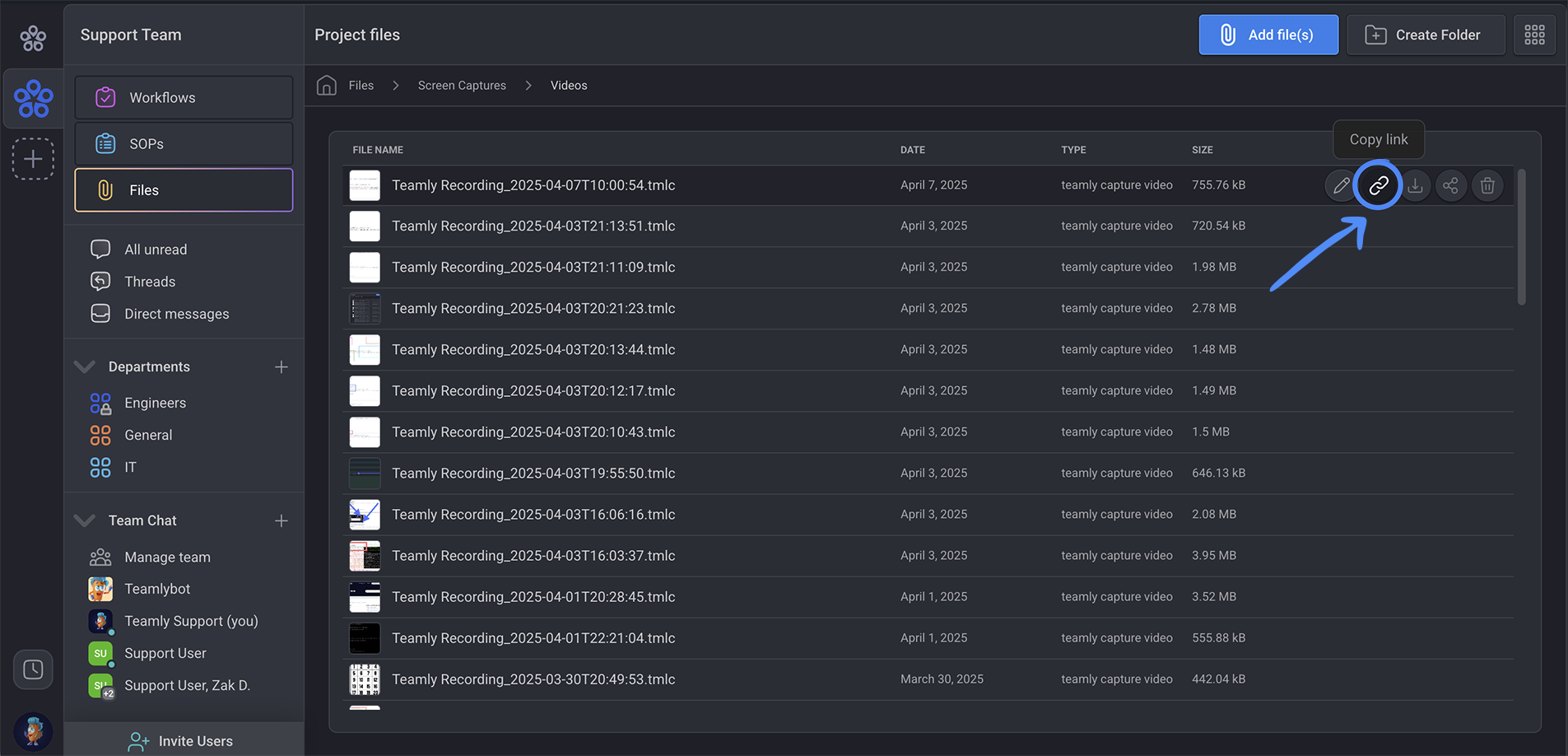Add a new Team Chat with plus
The height and width of the screenshot is (756, 1568).
[281, 520]
